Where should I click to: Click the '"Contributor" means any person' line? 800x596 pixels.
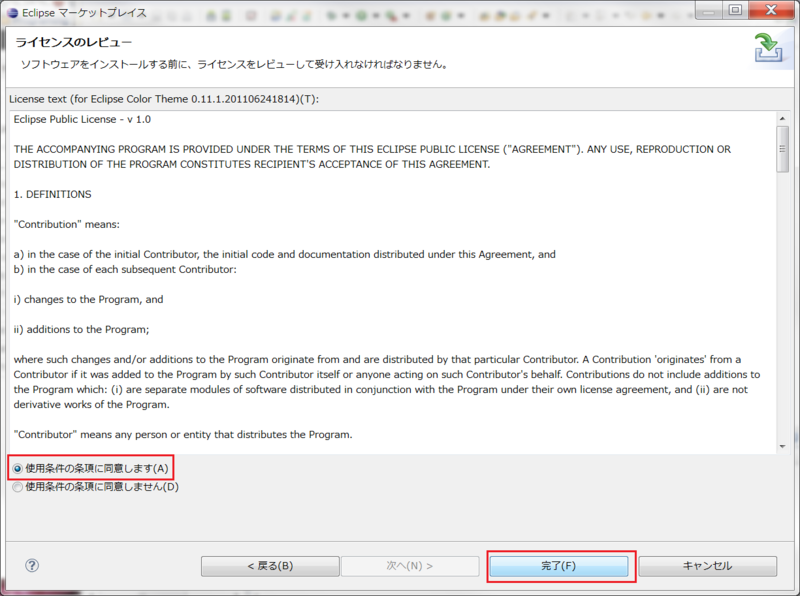tap(183, 435)
